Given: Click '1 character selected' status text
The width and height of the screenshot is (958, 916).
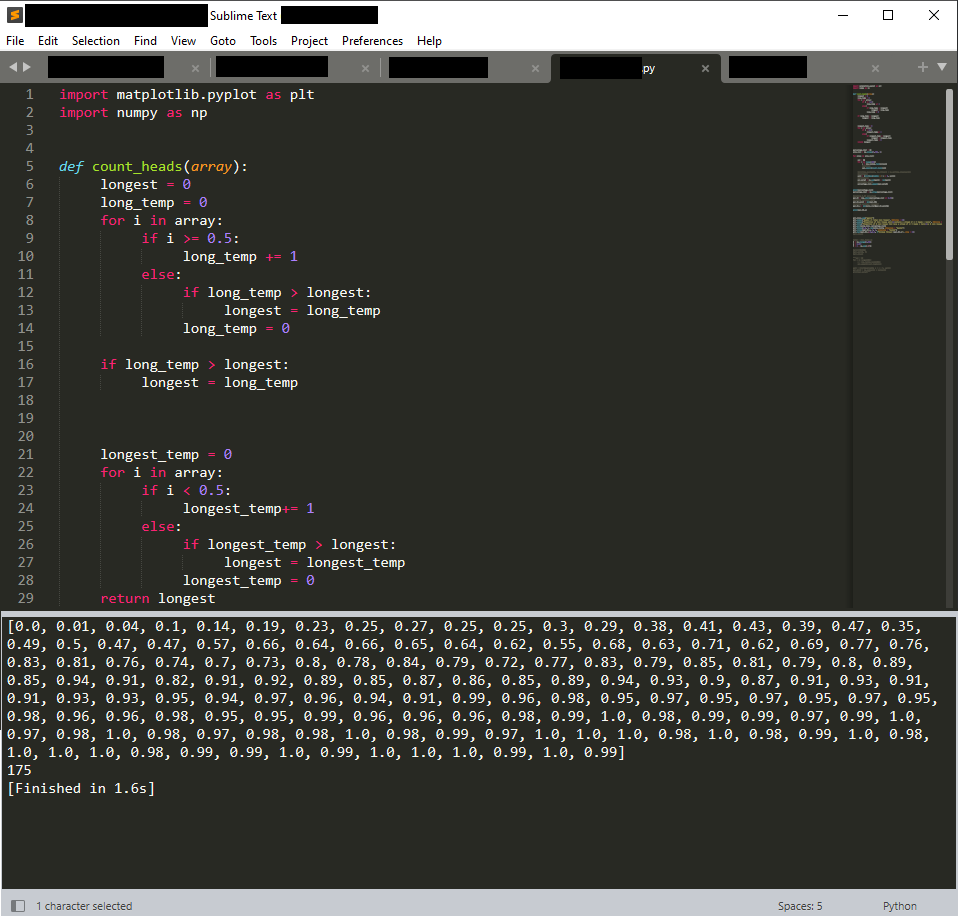Looking at the screenshot, I should click(x=84, y=906).
